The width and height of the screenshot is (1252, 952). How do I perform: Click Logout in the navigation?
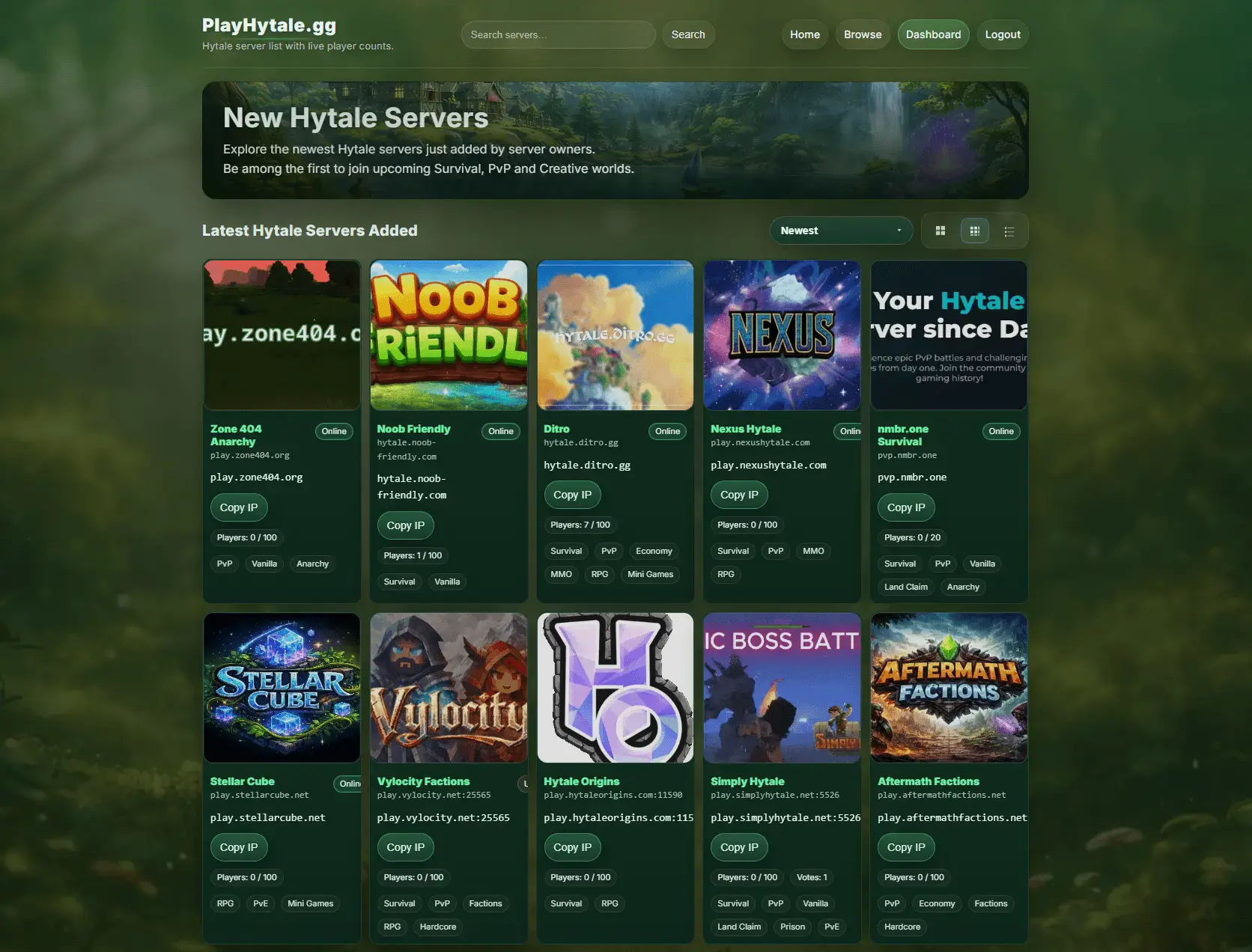pos(1003,34)
